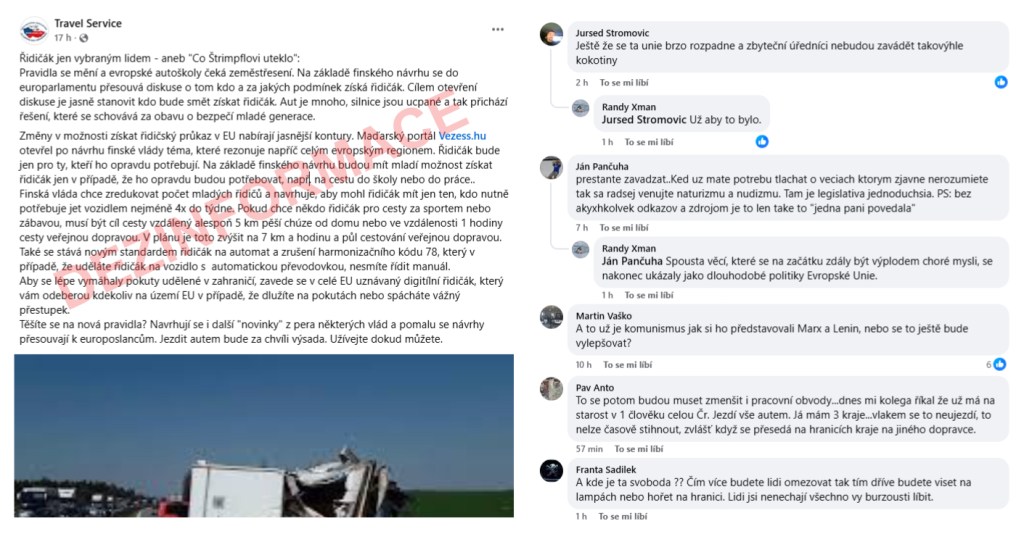Viewport: 1024px width, 542px height.
Task: Click the 10 h timestamp on Martin Vaško's comment
Action: (583, 364)
